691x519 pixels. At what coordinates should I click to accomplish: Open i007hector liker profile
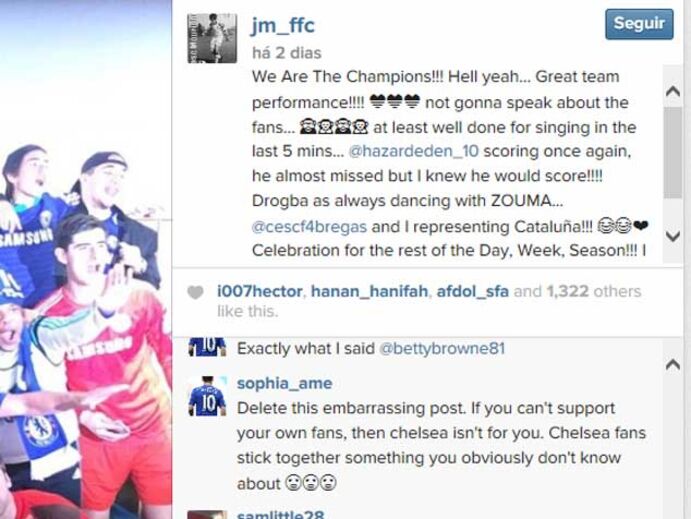(260, 291)
